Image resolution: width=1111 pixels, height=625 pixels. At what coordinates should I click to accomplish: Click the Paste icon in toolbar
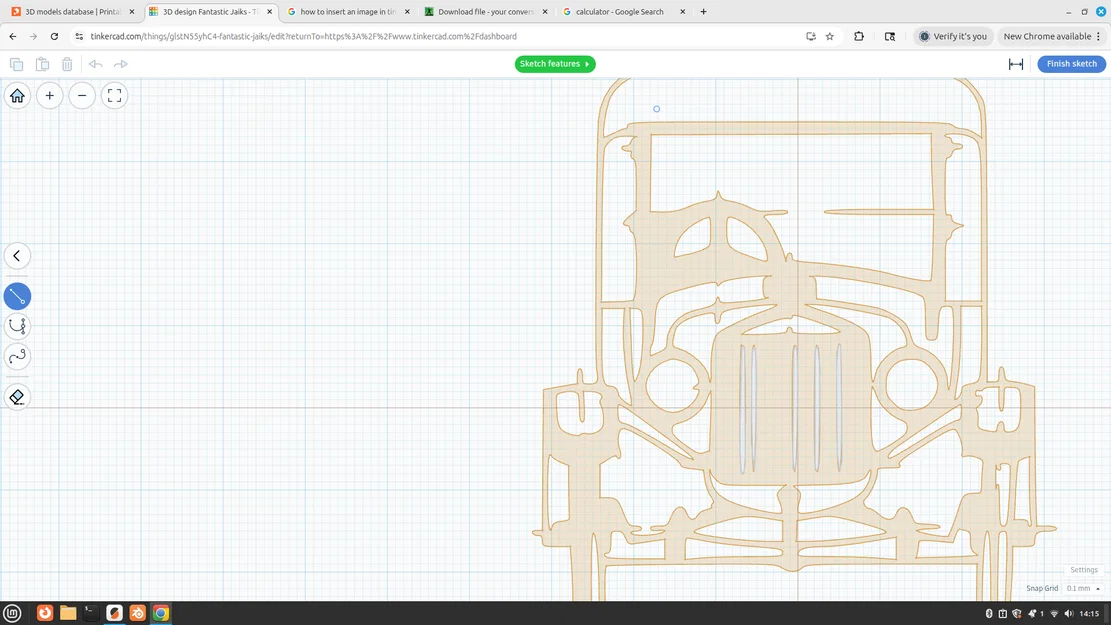[43, 64]
